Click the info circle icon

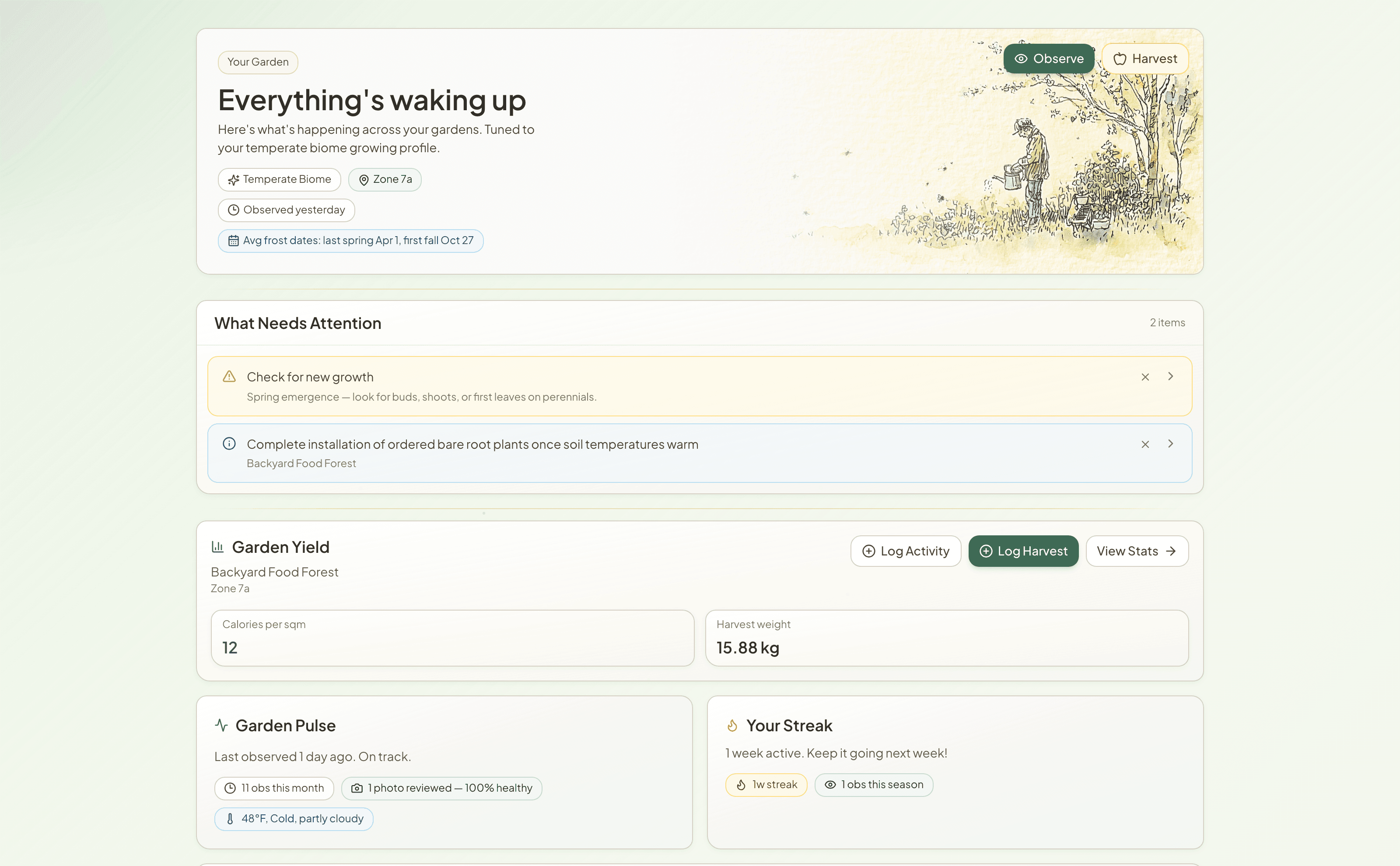(x=229, y=443)
